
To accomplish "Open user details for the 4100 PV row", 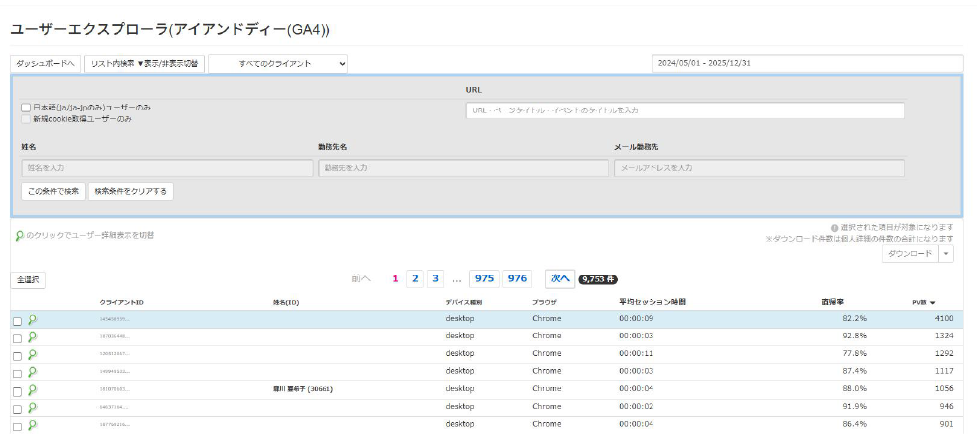I will [33, 320].
